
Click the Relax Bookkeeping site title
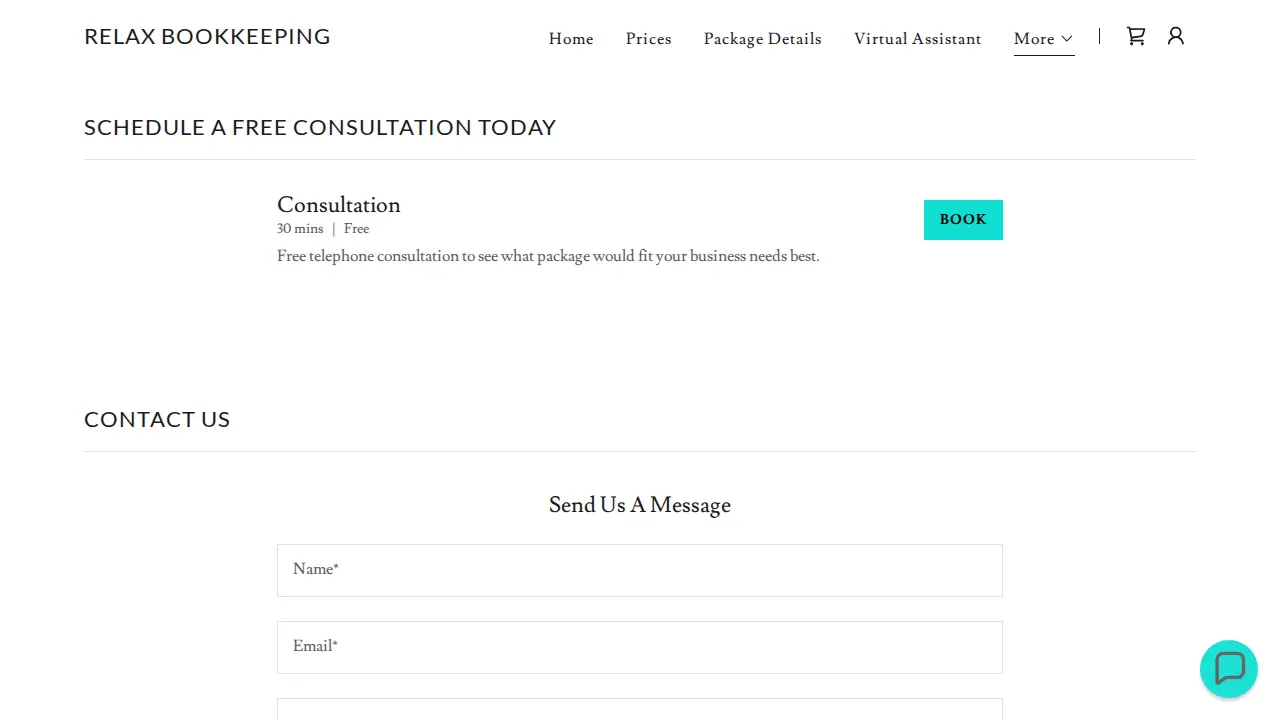207,37
